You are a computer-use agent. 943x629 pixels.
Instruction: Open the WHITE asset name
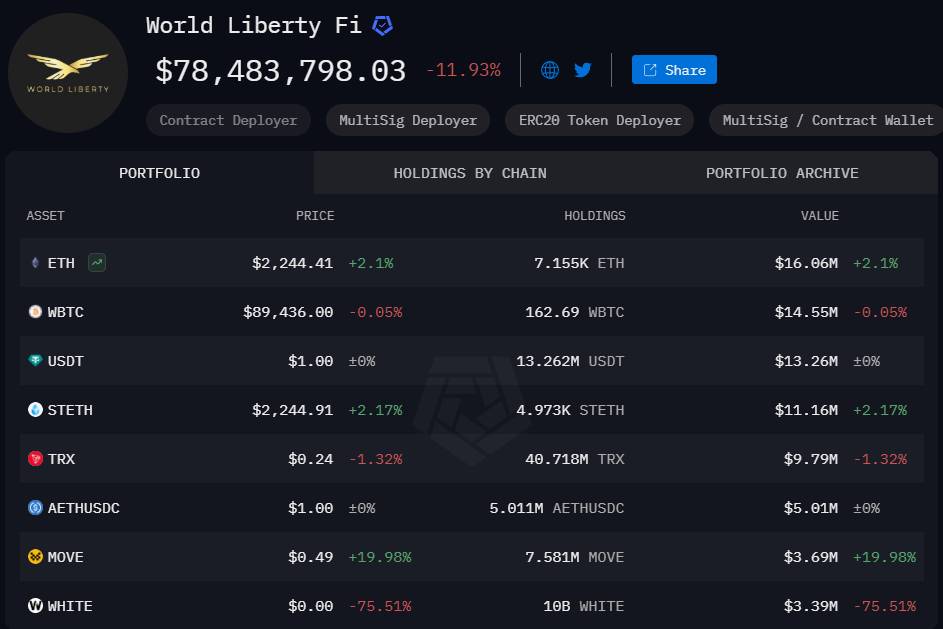tap(70, 606)
